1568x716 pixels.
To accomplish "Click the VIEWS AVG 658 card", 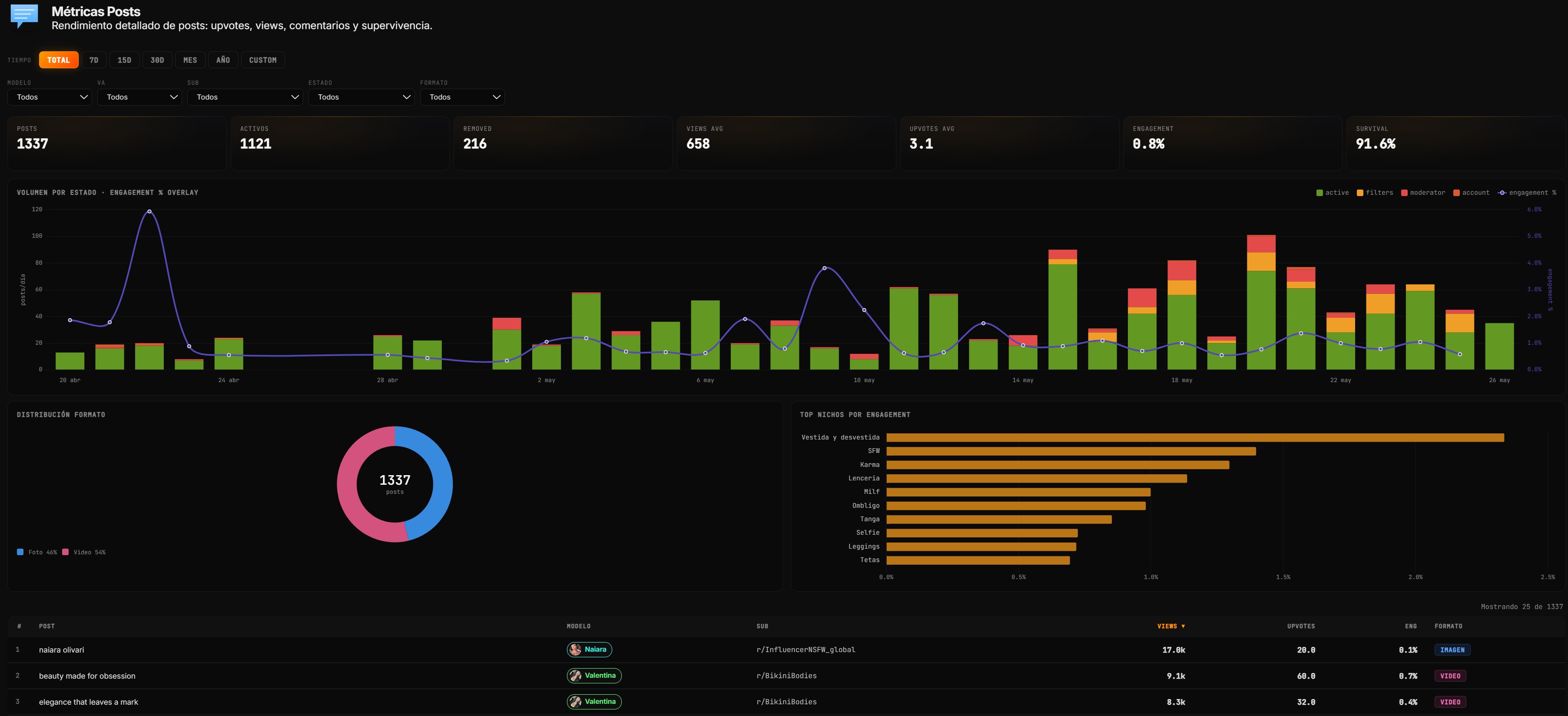I will tap(786, 143).
